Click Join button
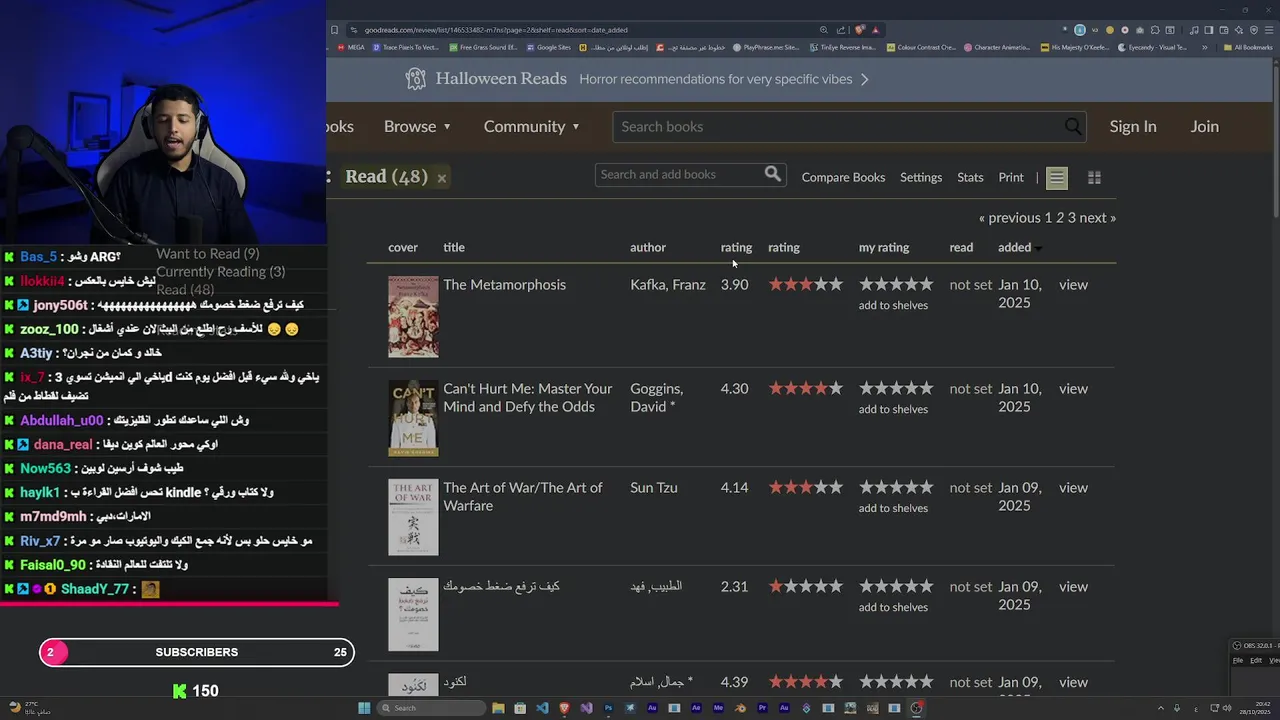This screenshot has height=720, width=1280. 1204,126
